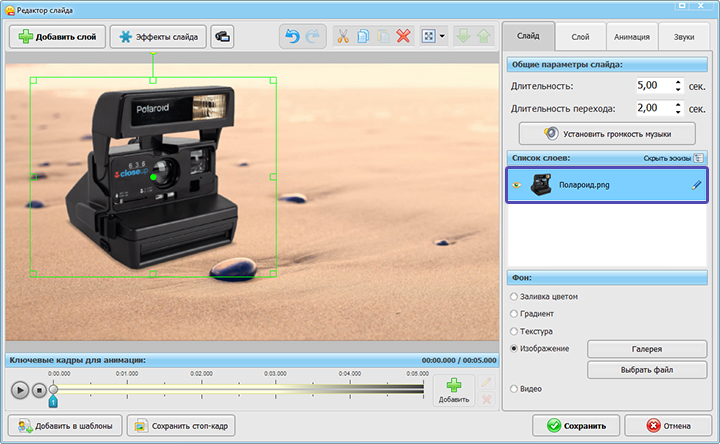Move layer up with green up arrow
720x444 pixels.
coord(484,36)
